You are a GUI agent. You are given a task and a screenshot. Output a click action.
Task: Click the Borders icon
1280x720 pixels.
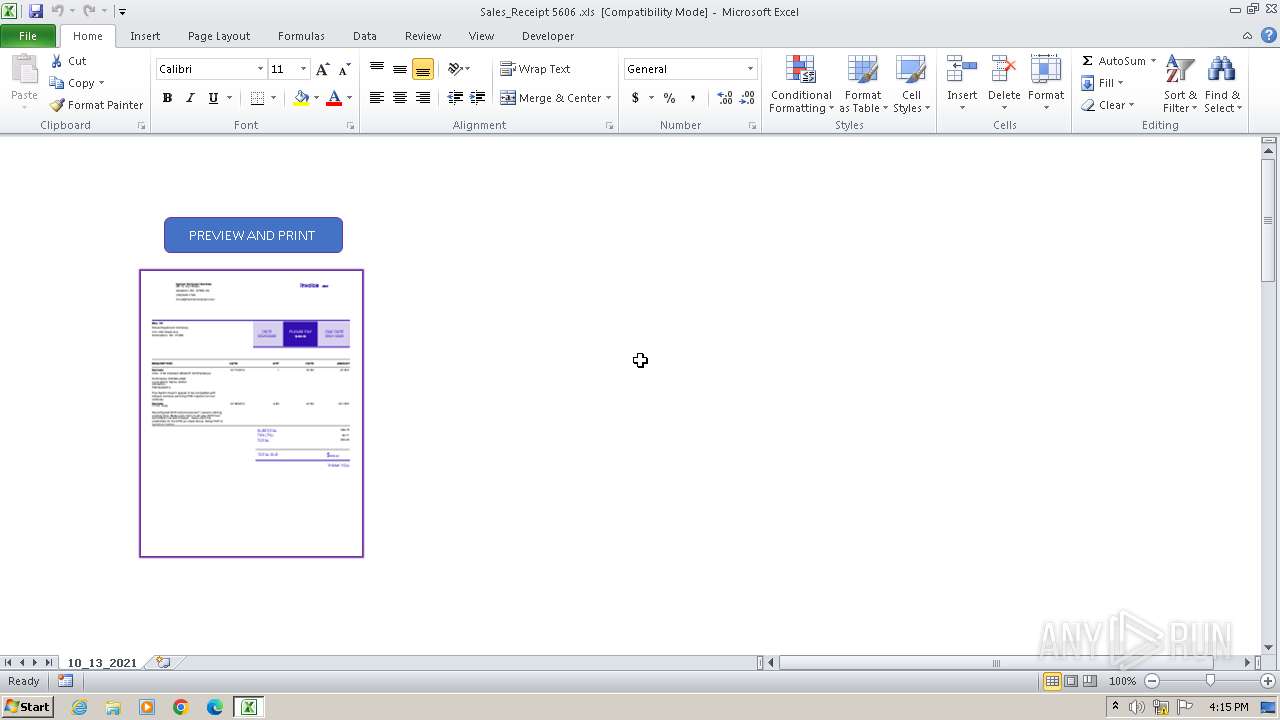(257, 98)
